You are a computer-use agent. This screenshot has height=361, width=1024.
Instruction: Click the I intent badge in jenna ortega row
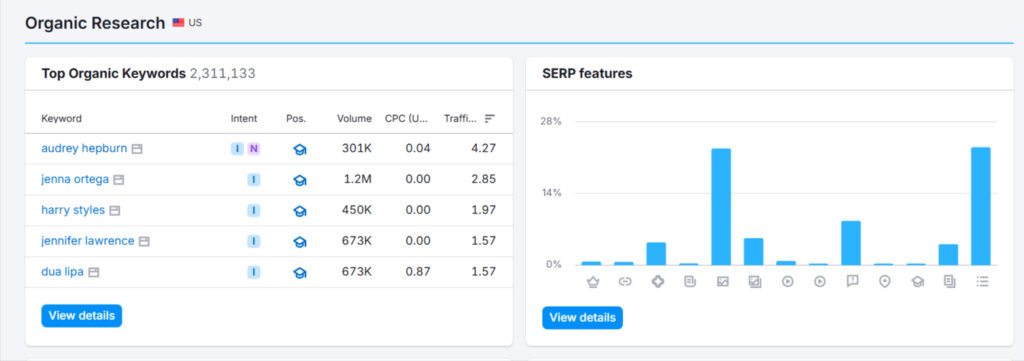click(253, 180)
